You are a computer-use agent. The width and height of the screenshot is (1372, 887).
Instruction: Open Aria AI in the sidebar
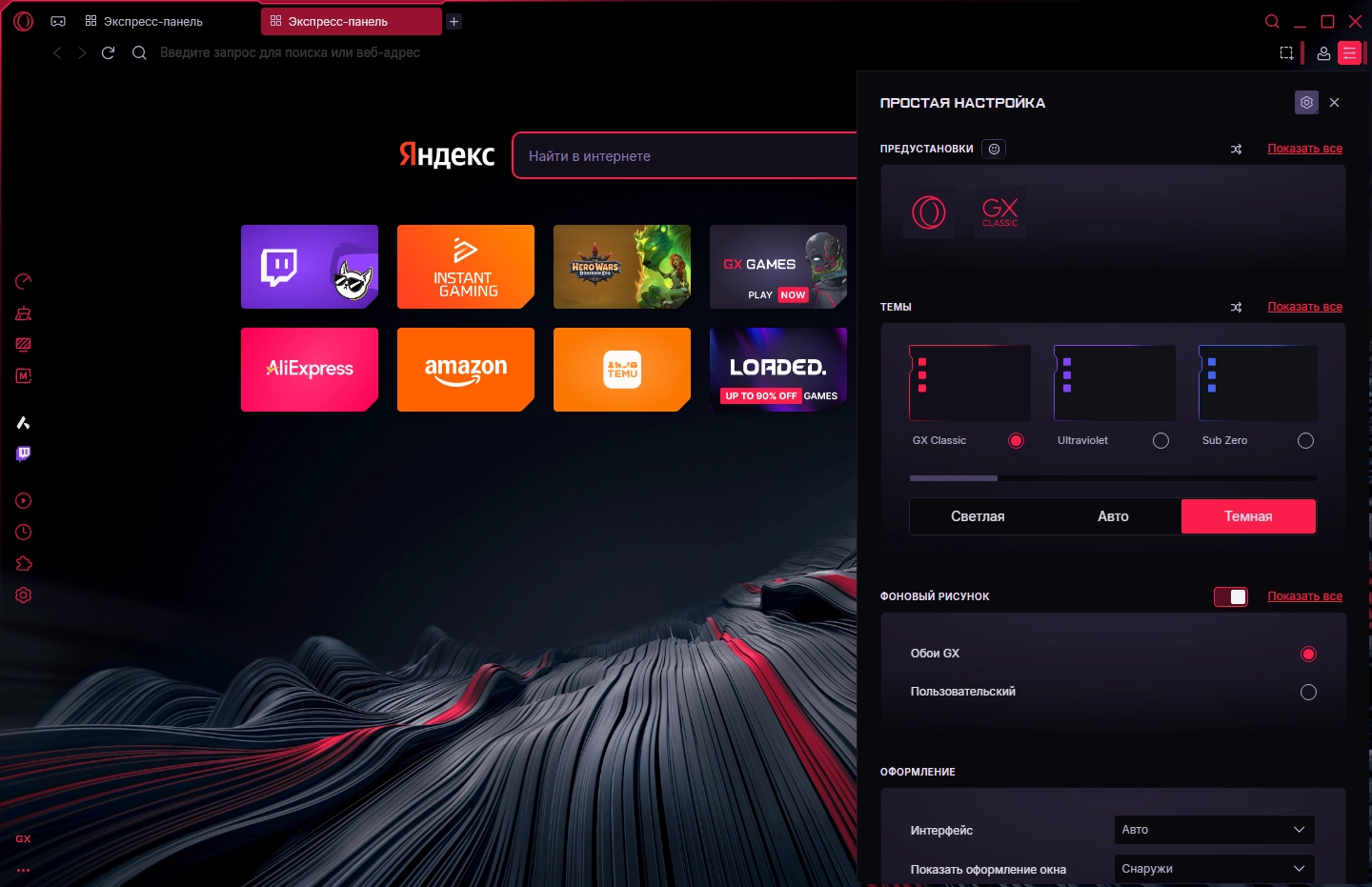24,422
